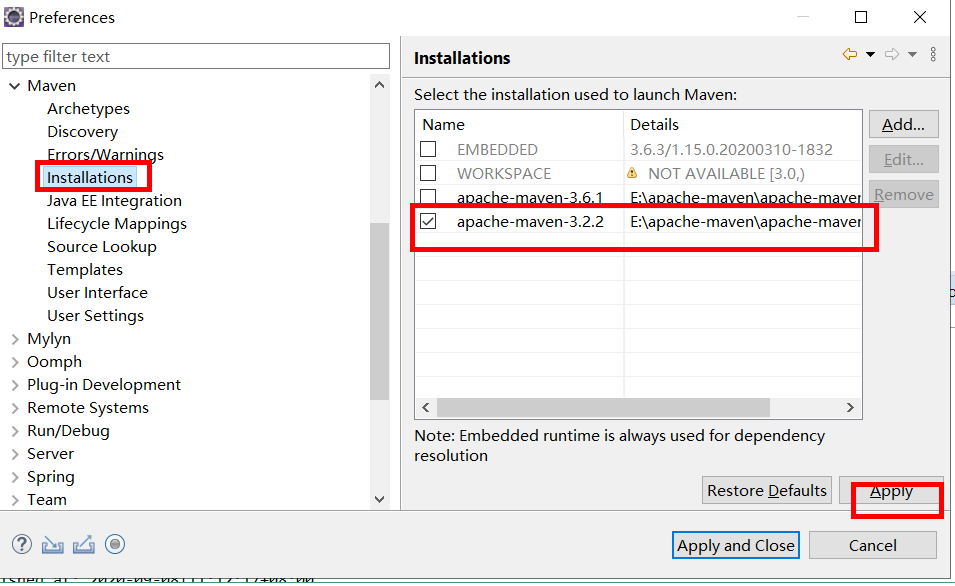Select Java EE Integration page
This screenshot has height=586, width=955.
point(115,200)
